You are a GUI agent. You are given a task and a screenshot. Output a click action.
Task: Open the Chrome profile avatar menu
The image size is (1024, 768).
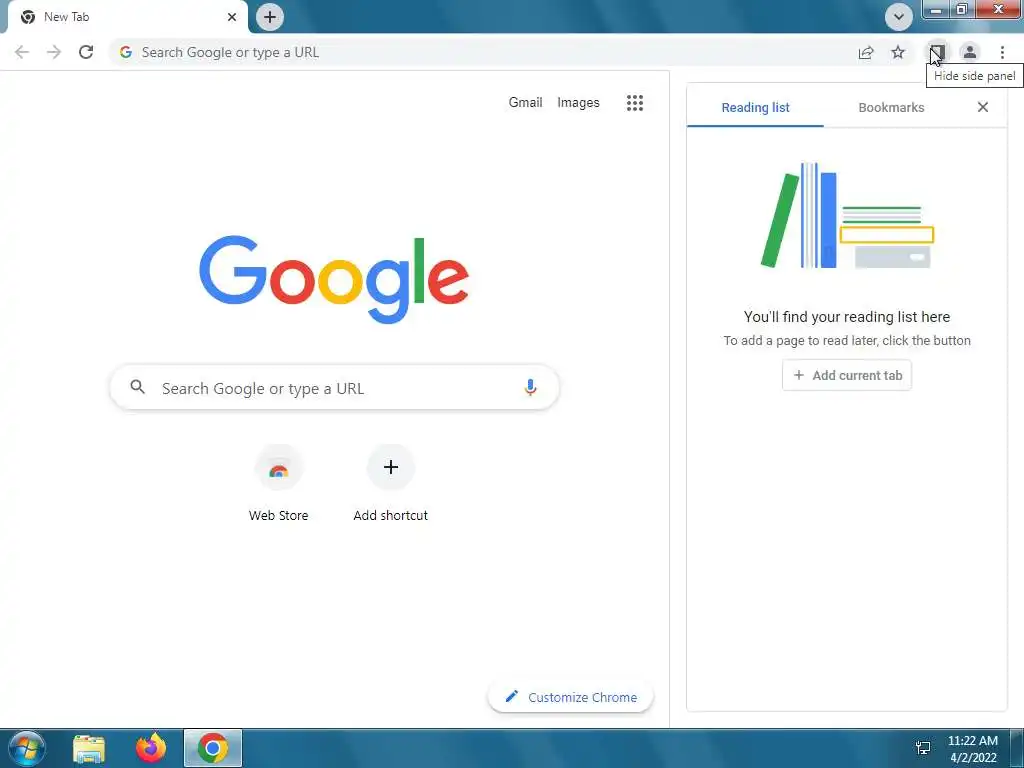(x=970, y=52)
